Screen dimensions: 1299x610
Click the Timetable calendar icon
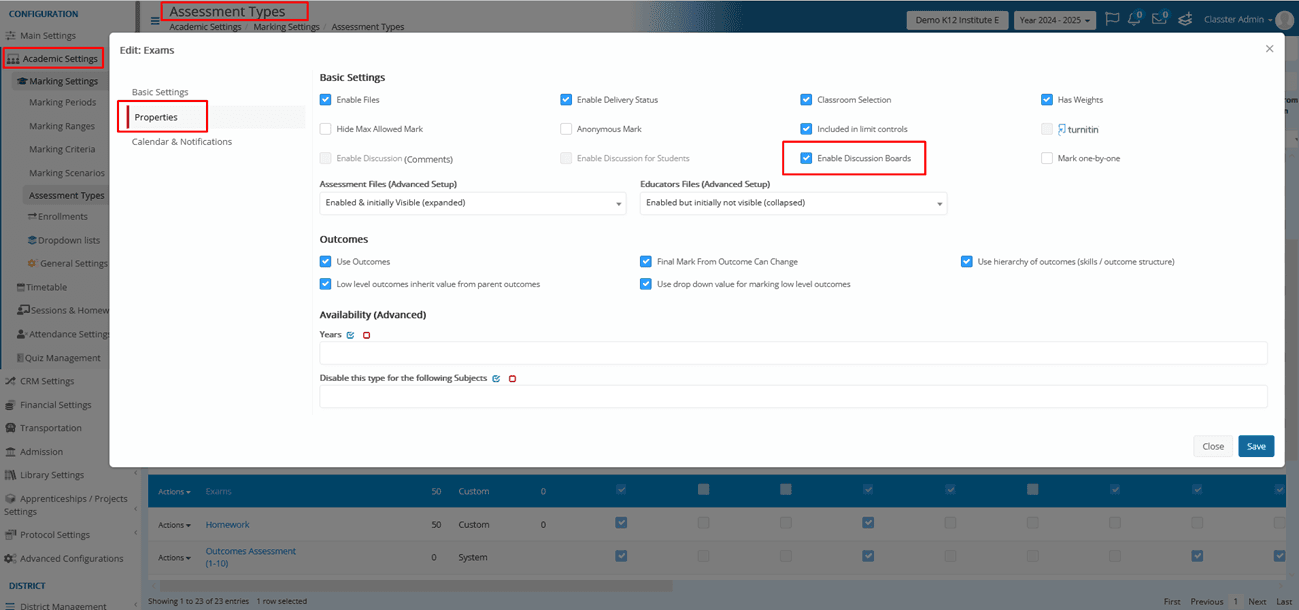point(21,287)
